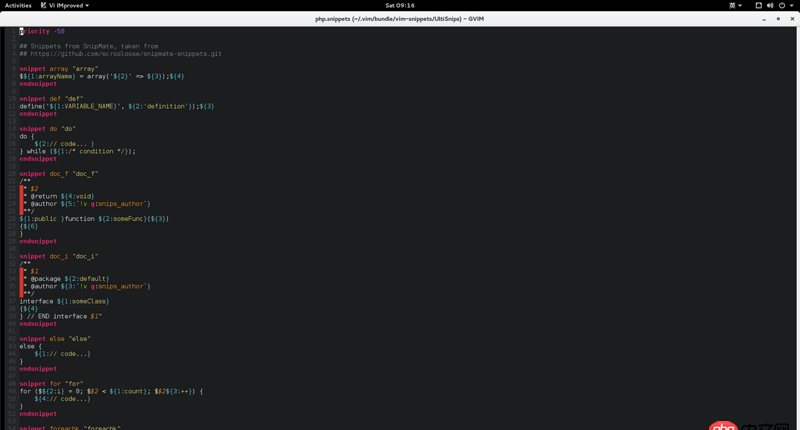This screenshot has height=430, width=800.
Task: Click the 'for ($${2:i} = 0;' line
Action: click(x=111, y=391)
